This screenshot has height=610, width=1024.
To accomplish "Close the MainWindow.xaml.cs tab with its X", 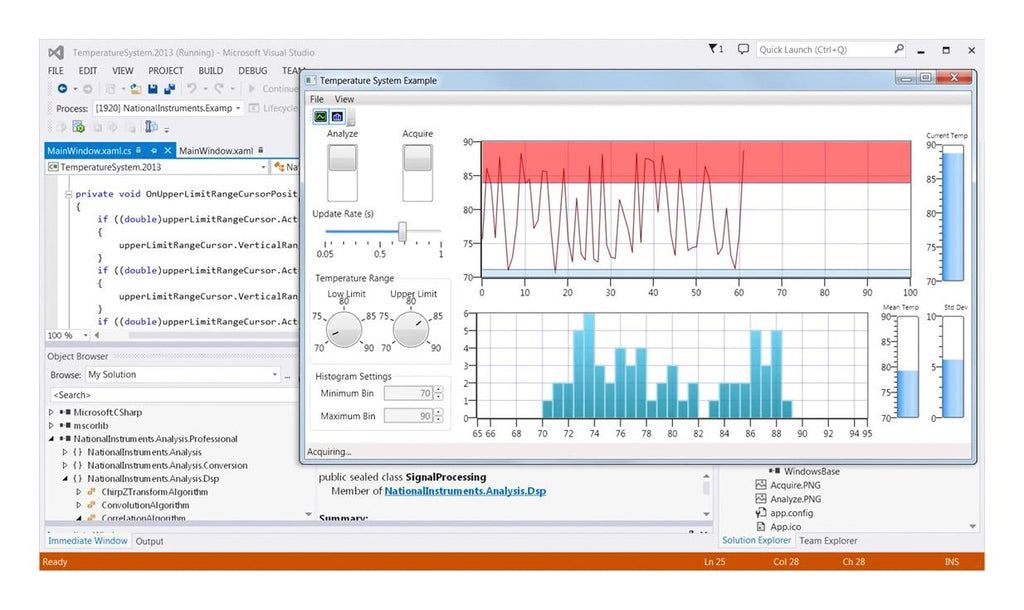I will [x=168, y=150].
